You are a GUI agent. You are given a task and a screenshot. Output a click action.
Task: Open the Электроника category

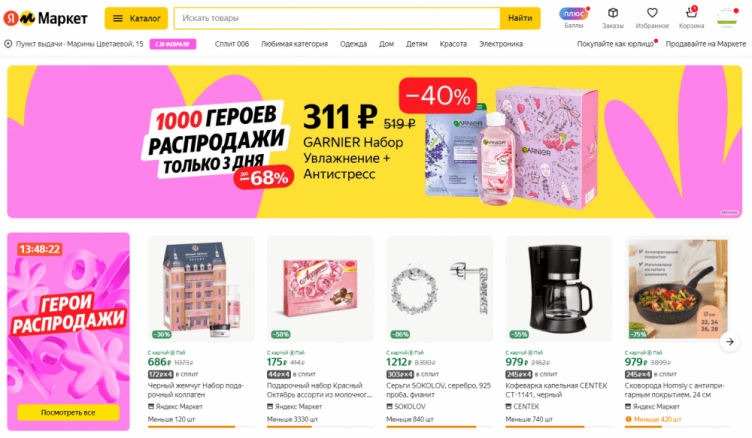(x=501, y=44)
